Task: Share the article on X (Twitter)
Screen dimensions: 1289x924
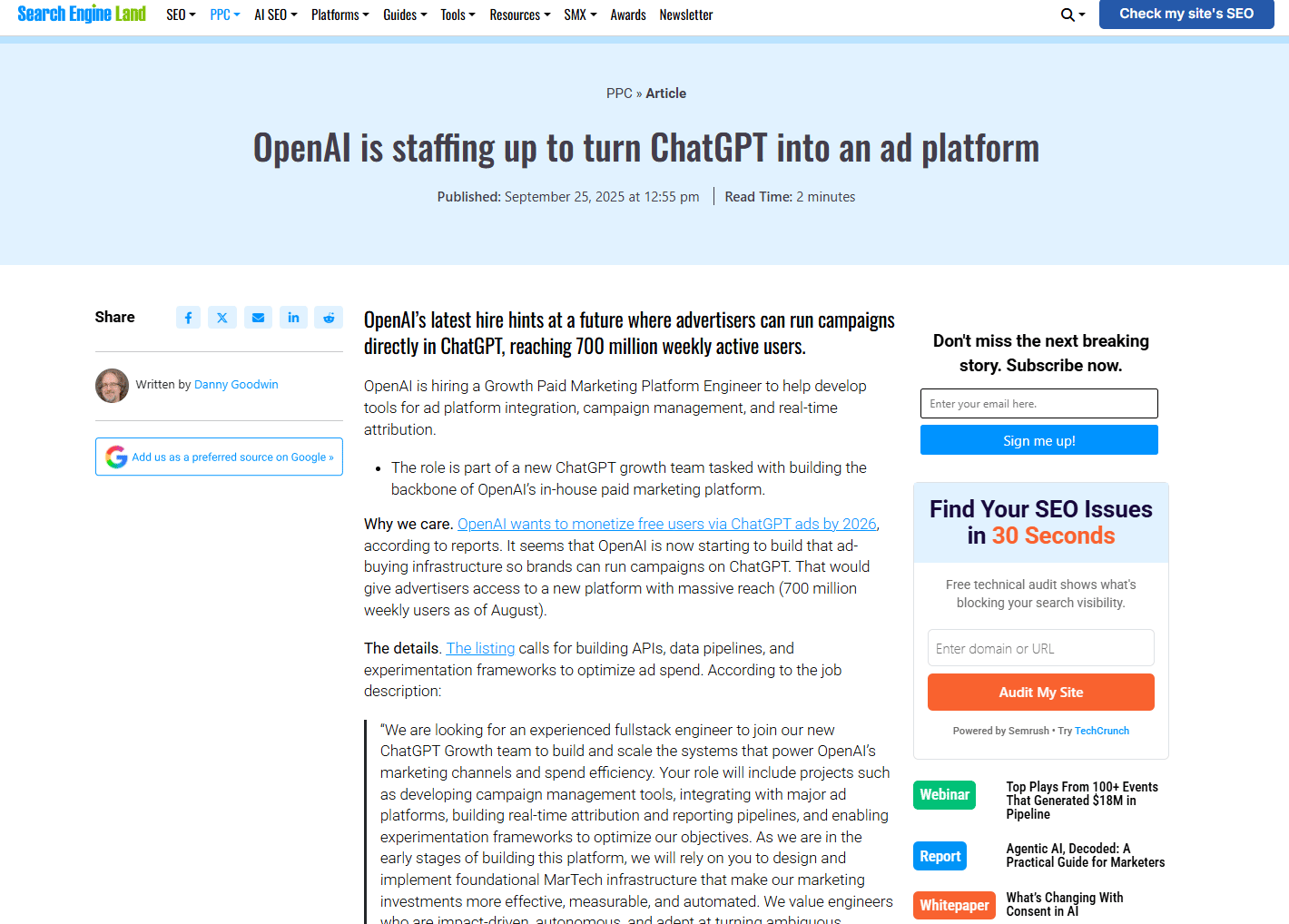Action: (222, 318)
